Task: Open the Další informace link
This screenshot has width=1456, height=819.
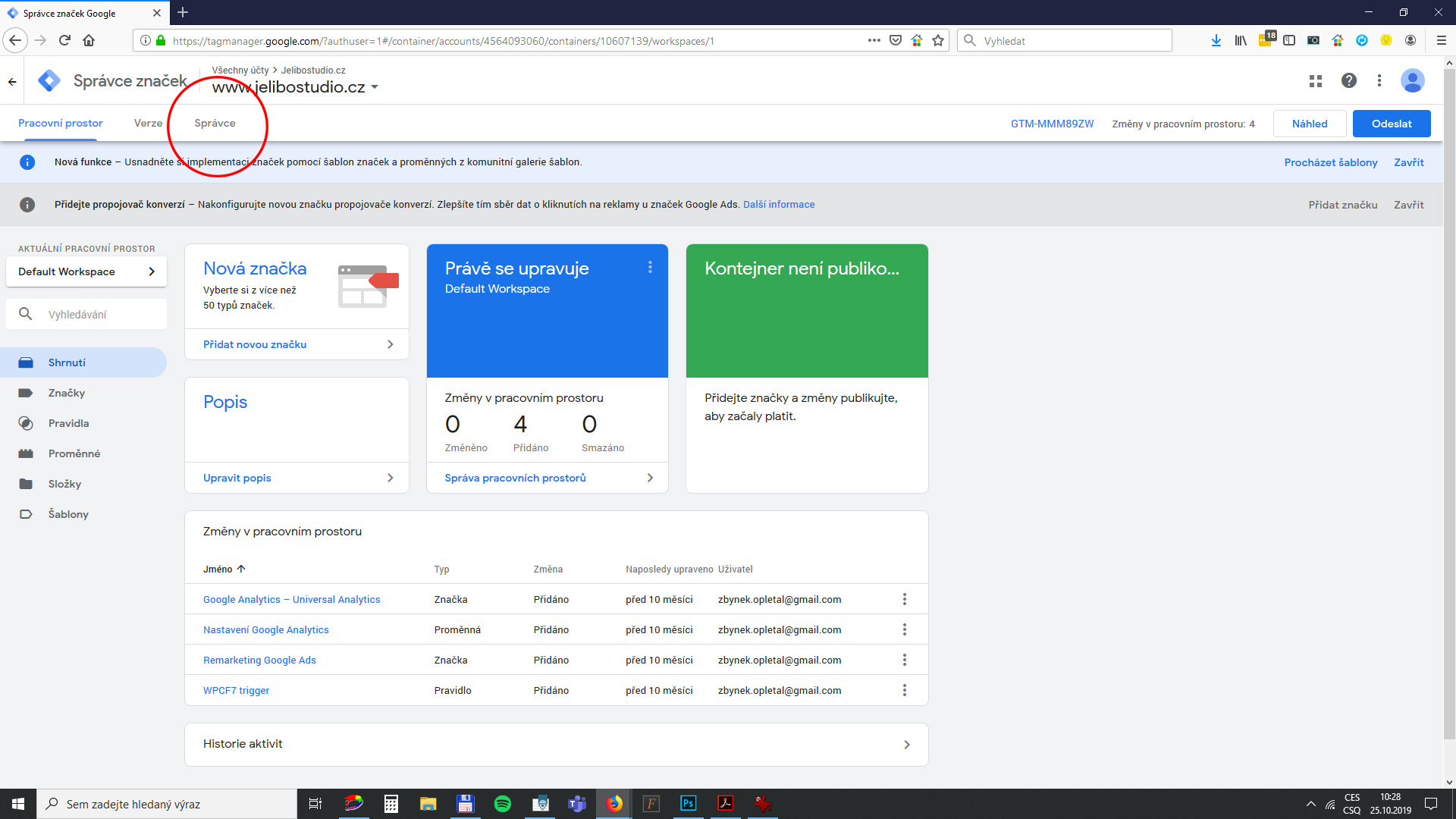Action: [779, 205]
